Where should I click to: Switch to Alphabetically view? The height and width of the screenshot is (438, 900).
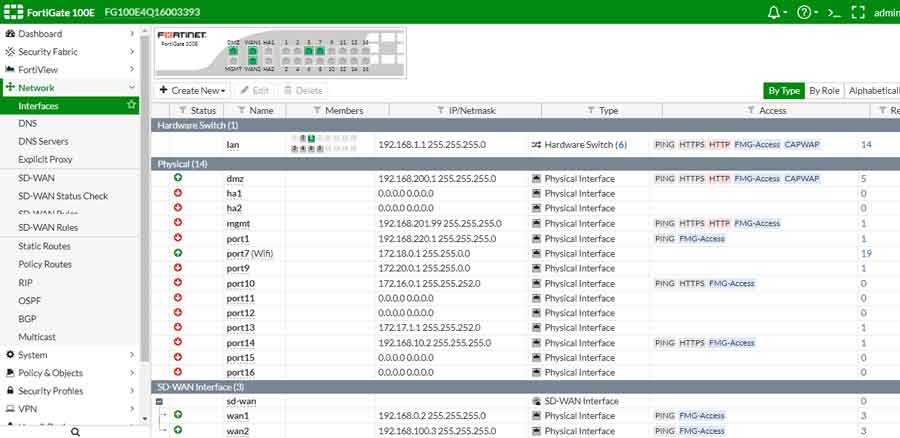(x=873, y=91)
